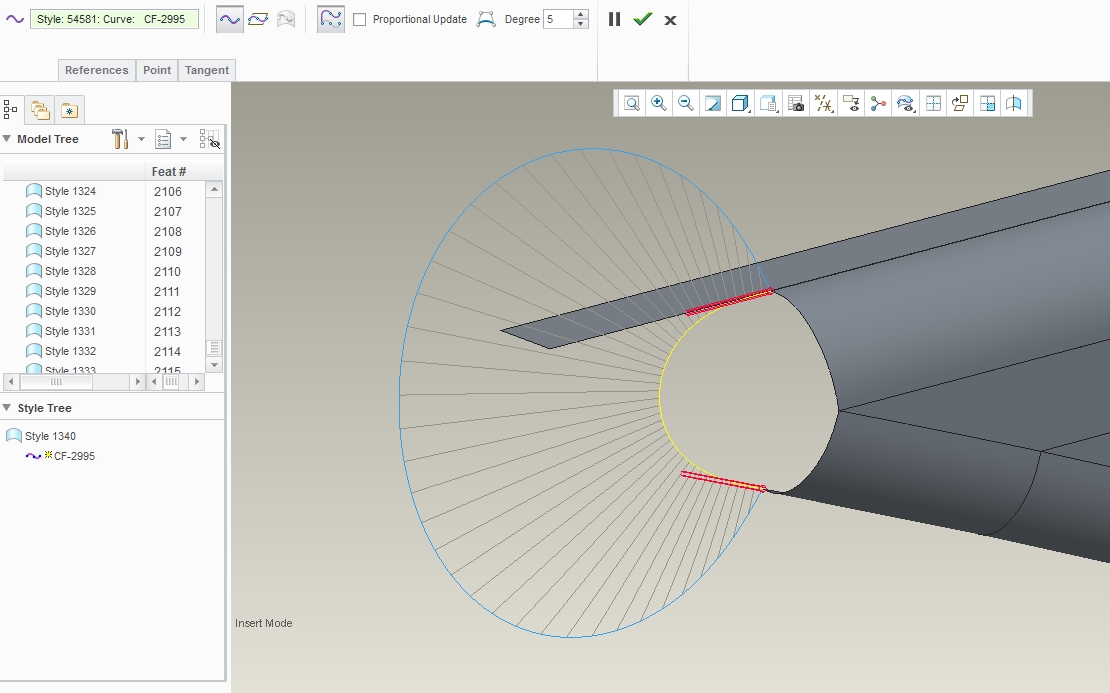Collapse the Style Tree section
Viewport: 1110px width, 693px height.
click(7, 408)
